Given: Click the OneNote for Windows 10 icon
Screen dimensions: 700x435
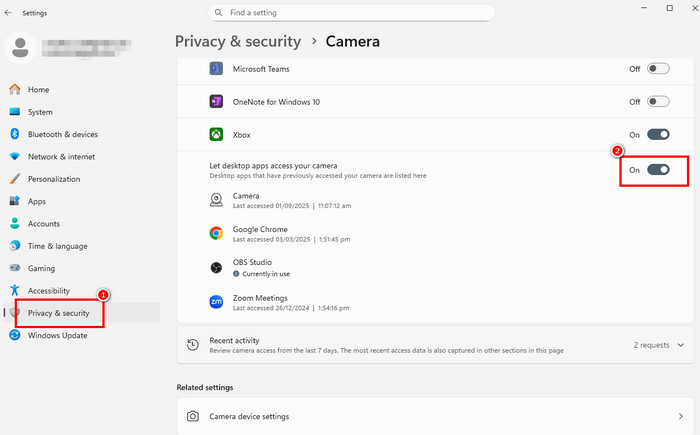Looking at the screenshot, I should [x=216, y=102].
